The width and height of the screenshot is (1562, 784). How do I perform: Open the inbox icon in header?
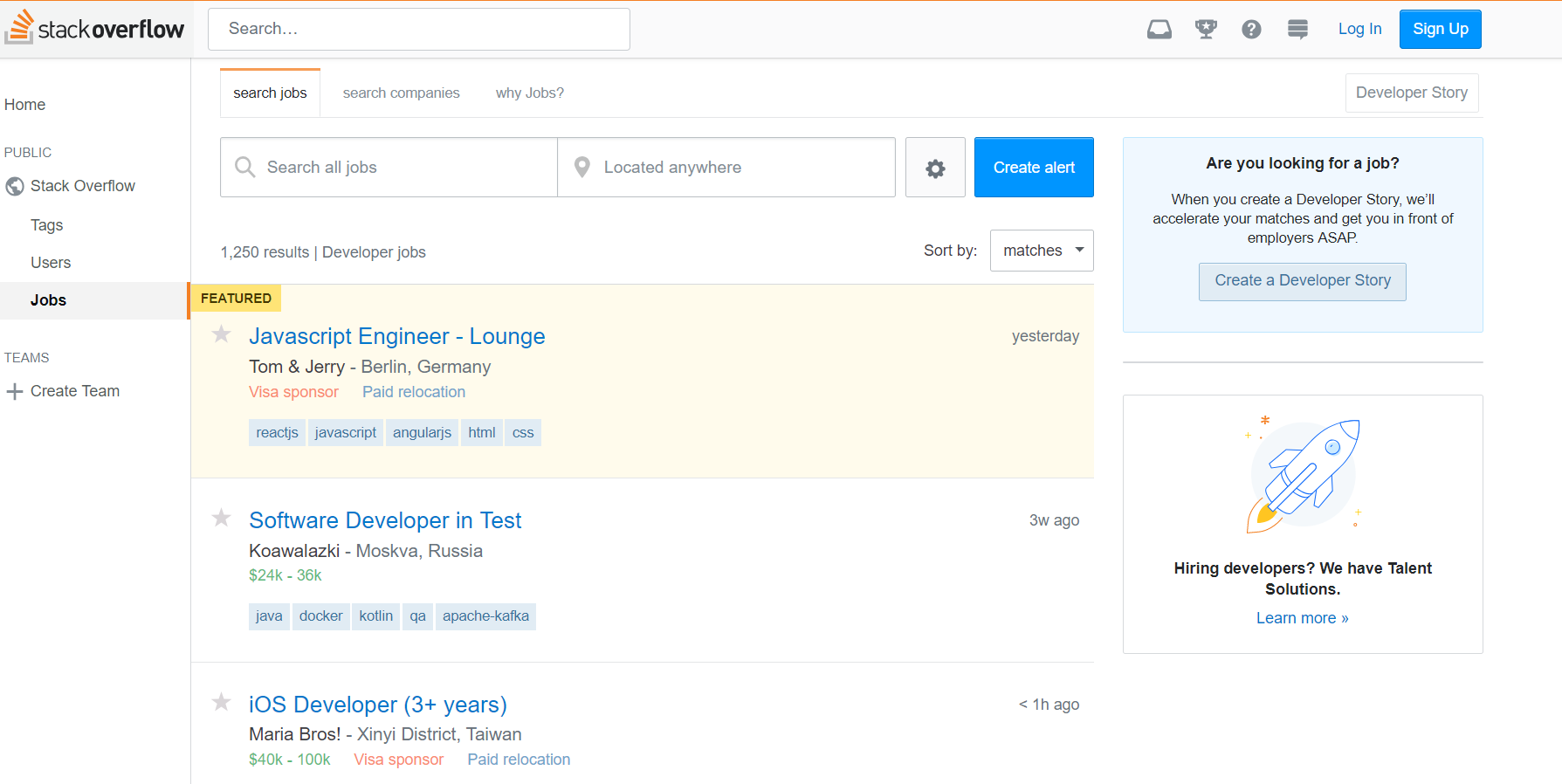(x=1159, y=30)
